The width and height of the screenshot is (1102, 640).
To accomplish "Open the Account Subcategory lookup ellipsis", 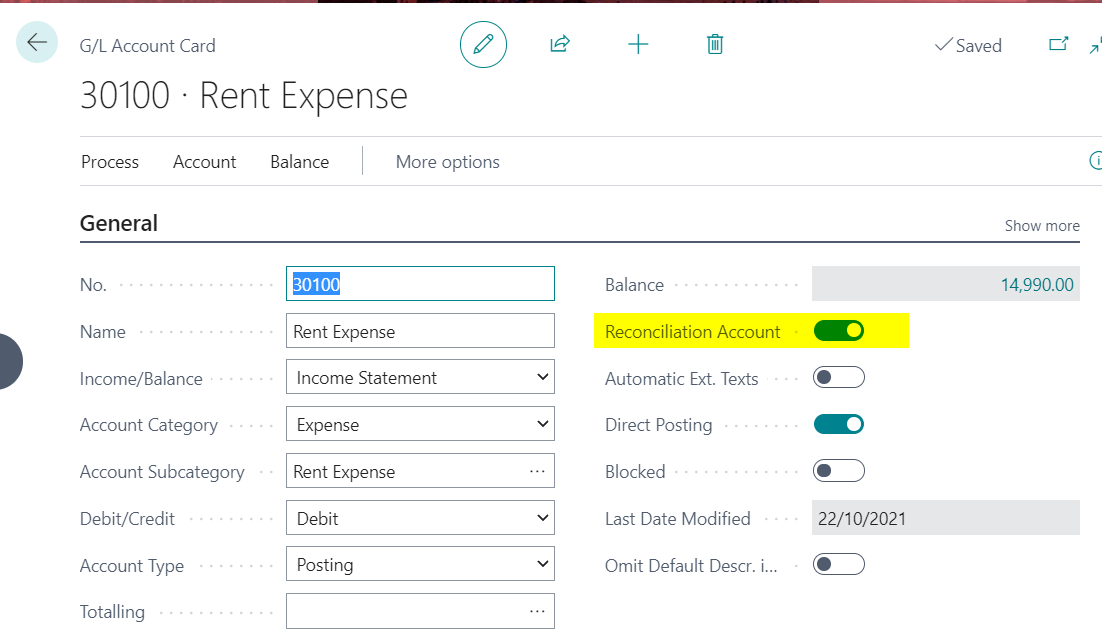I will [x=538, y=470].
